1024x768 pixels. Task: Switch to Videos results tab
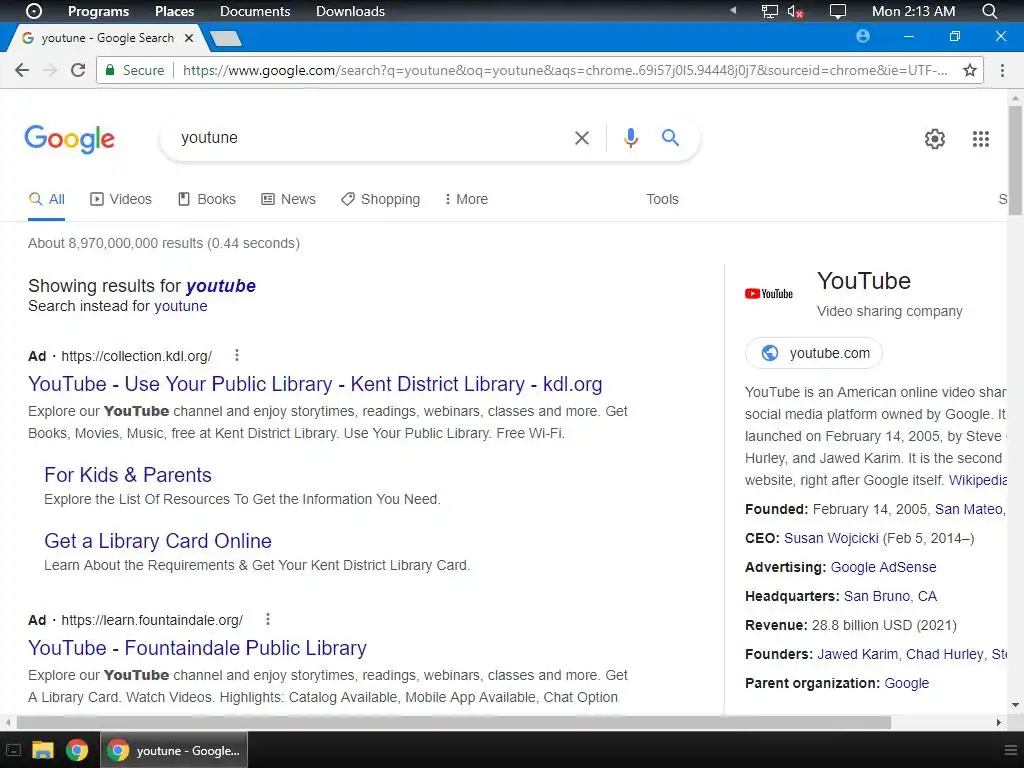121,199
